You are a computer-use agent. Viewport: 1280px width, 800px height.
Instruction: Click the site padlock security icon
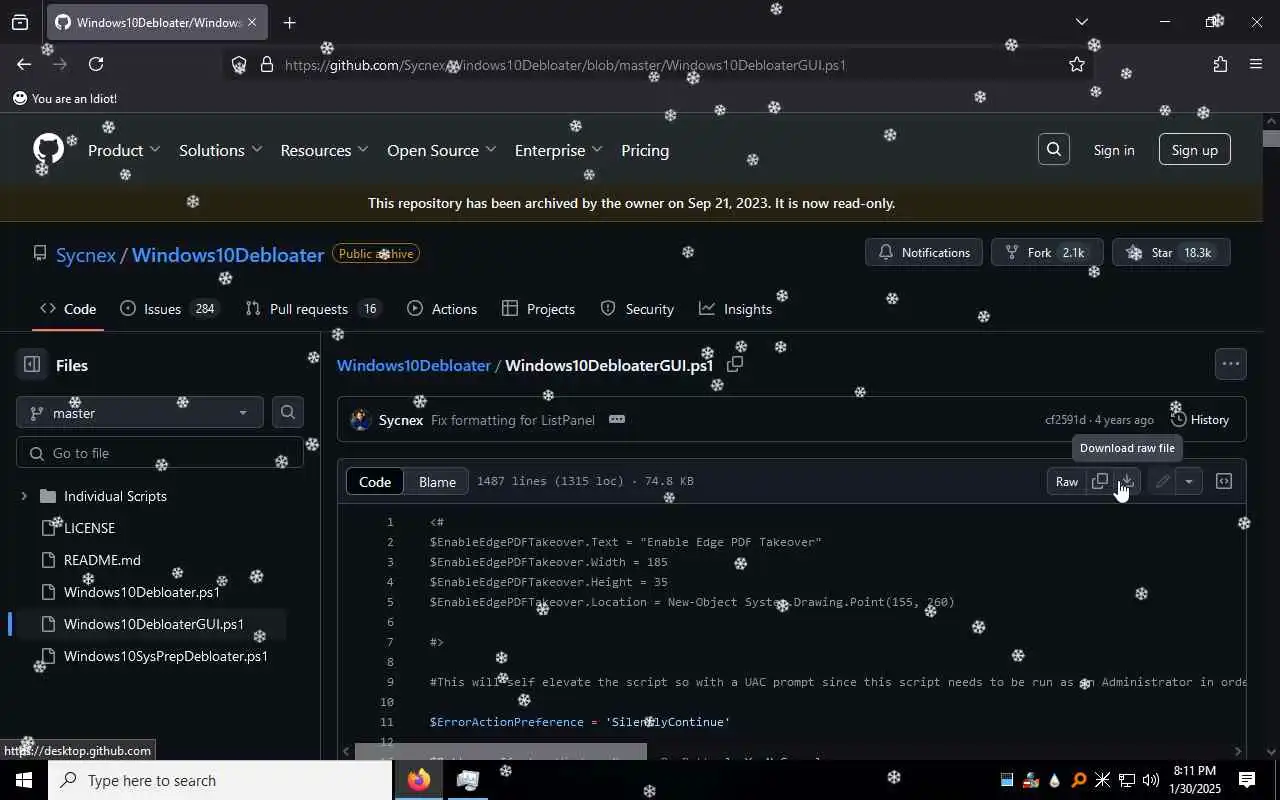click(x=267, y=64)
